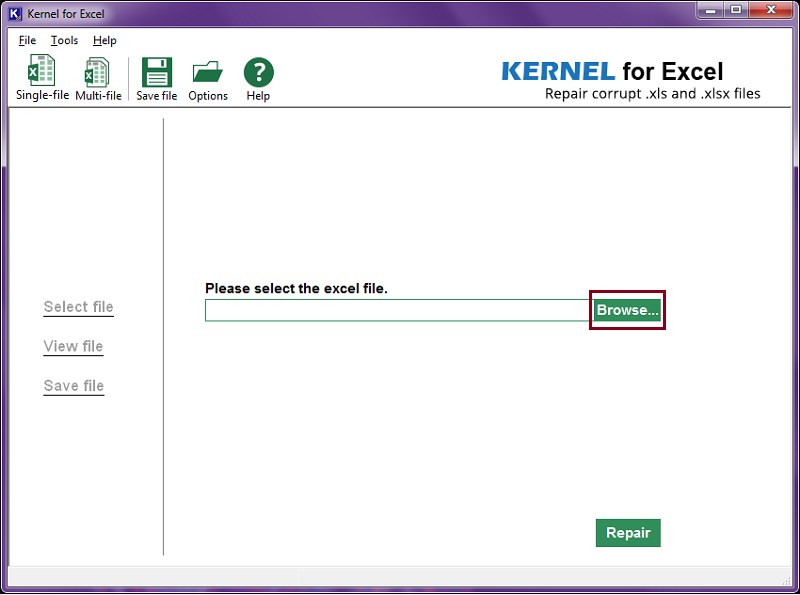Open the File menu
The width and height of the screenshot is (800, 595).
tap(27, 40)
